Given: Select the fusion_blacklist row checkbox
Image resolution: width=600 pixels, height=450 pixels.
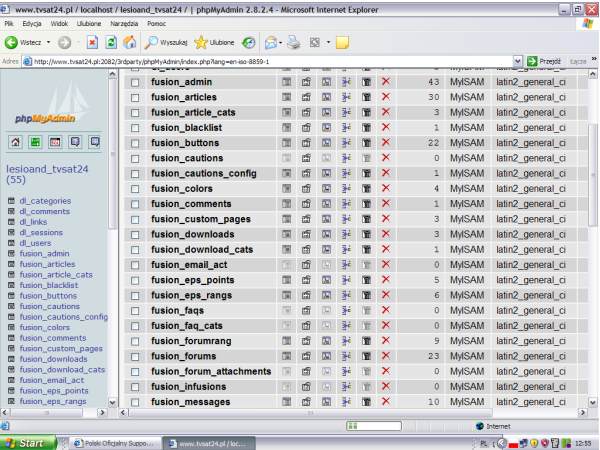Looking at the screenshot, I should (x=135, y=128).
